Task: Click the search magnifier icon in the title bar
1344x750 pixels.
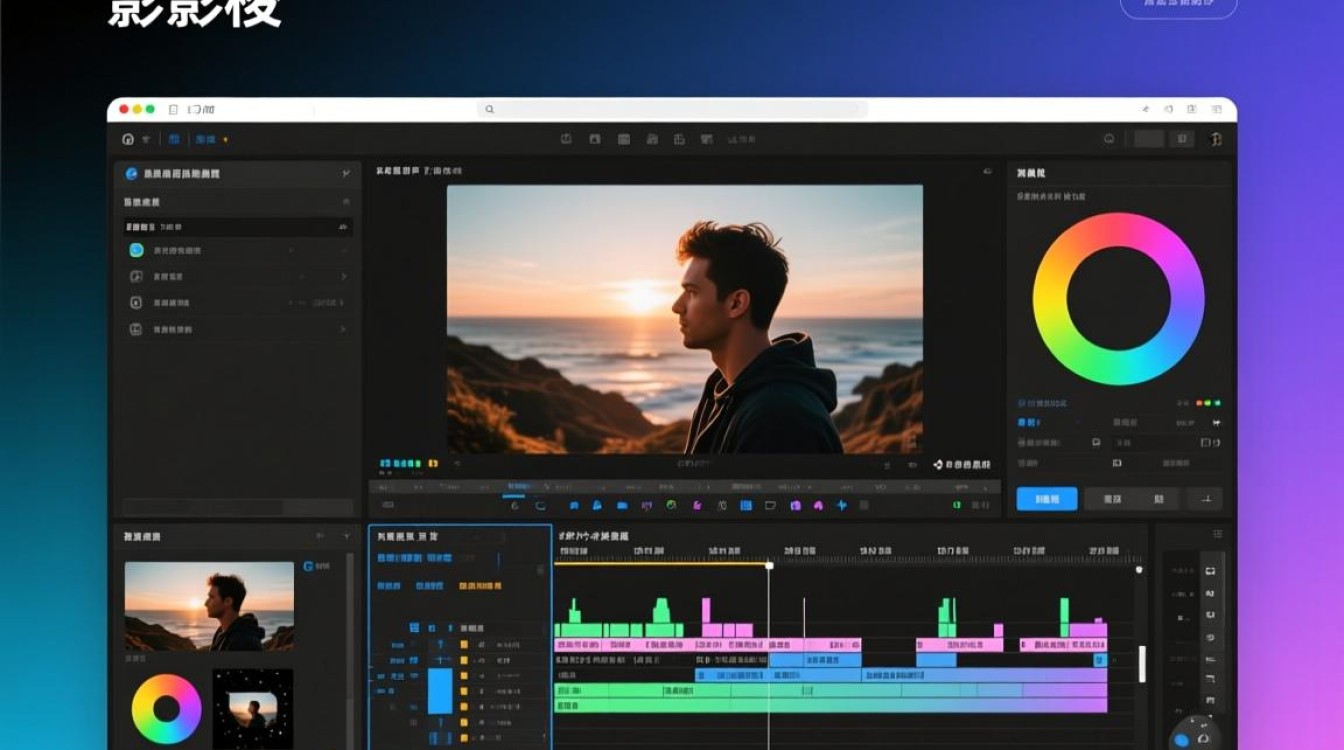Action: coord(490,110)
